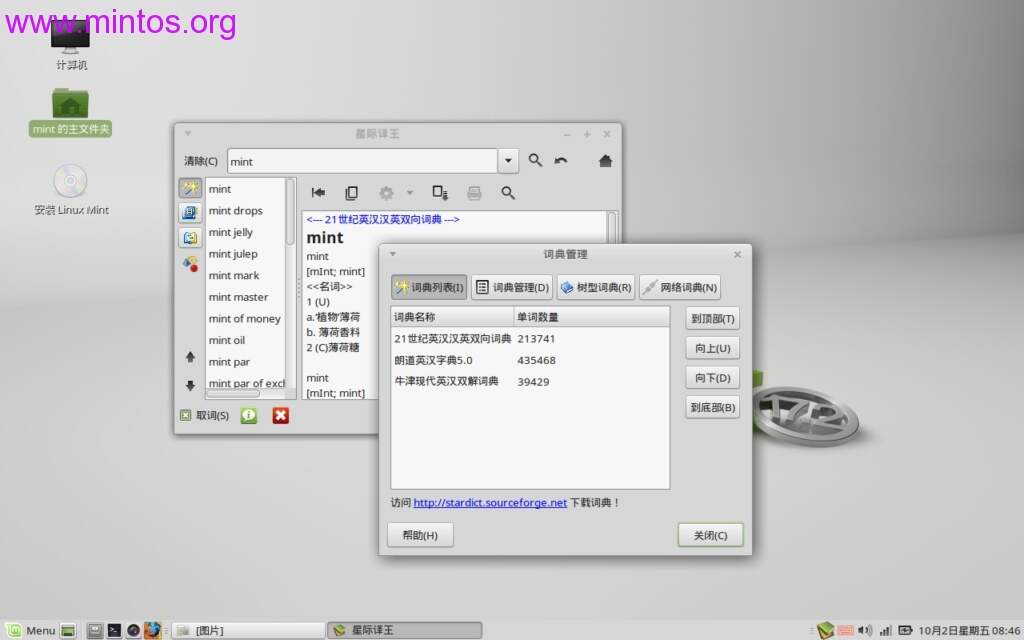The width and height of the screenshot is (1024, 640).
Task: Click the copy pages icon in StarDict toolbar
Action: point(351,193)
